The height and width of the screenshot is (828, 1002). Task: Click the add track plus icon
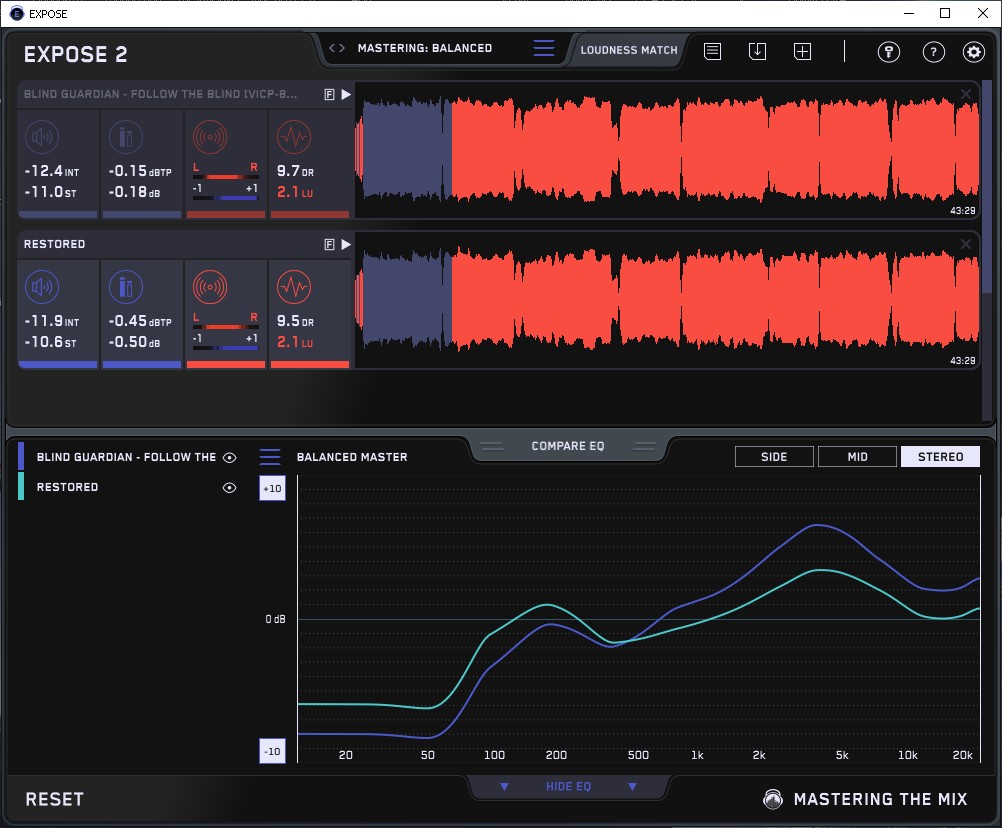[803, 51]
